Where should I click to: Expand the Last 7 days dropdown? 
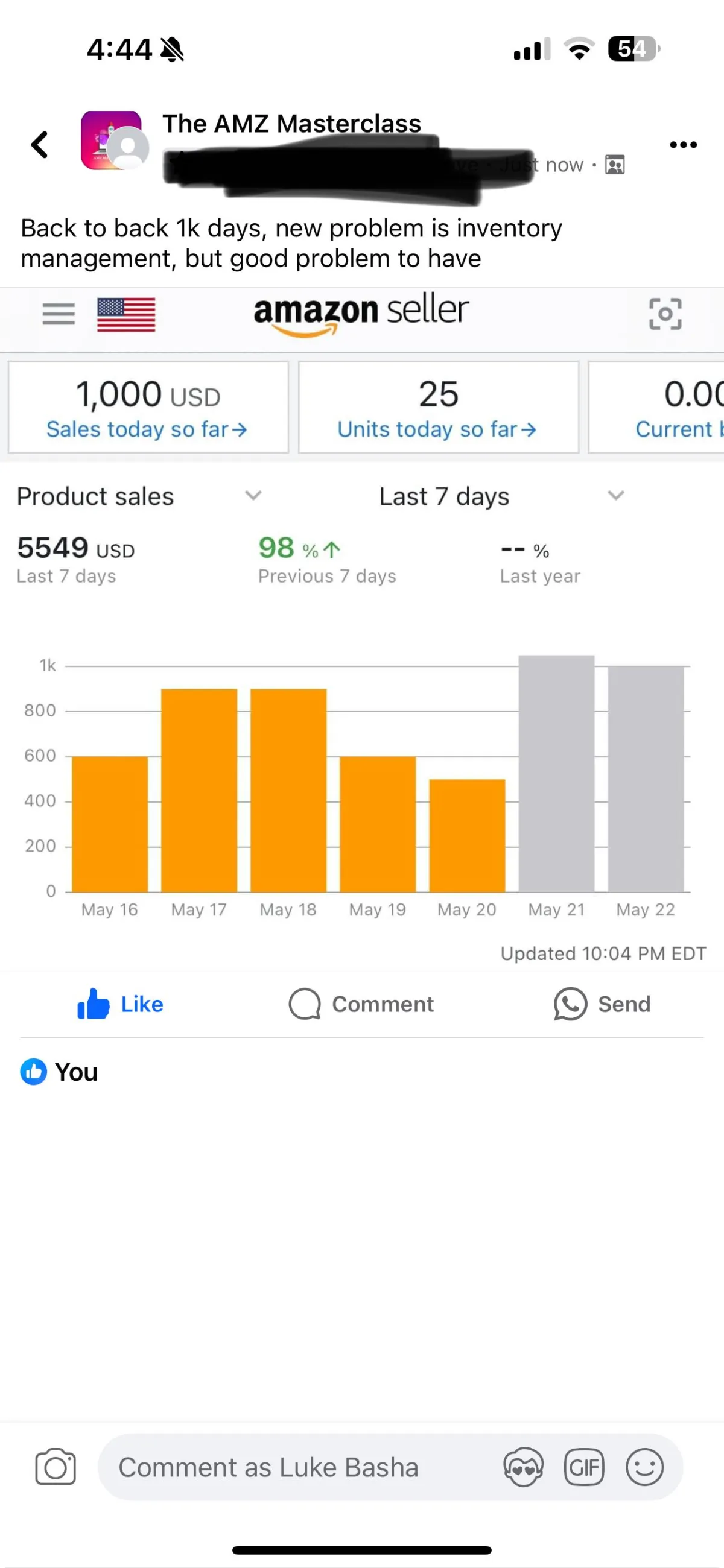503,496
